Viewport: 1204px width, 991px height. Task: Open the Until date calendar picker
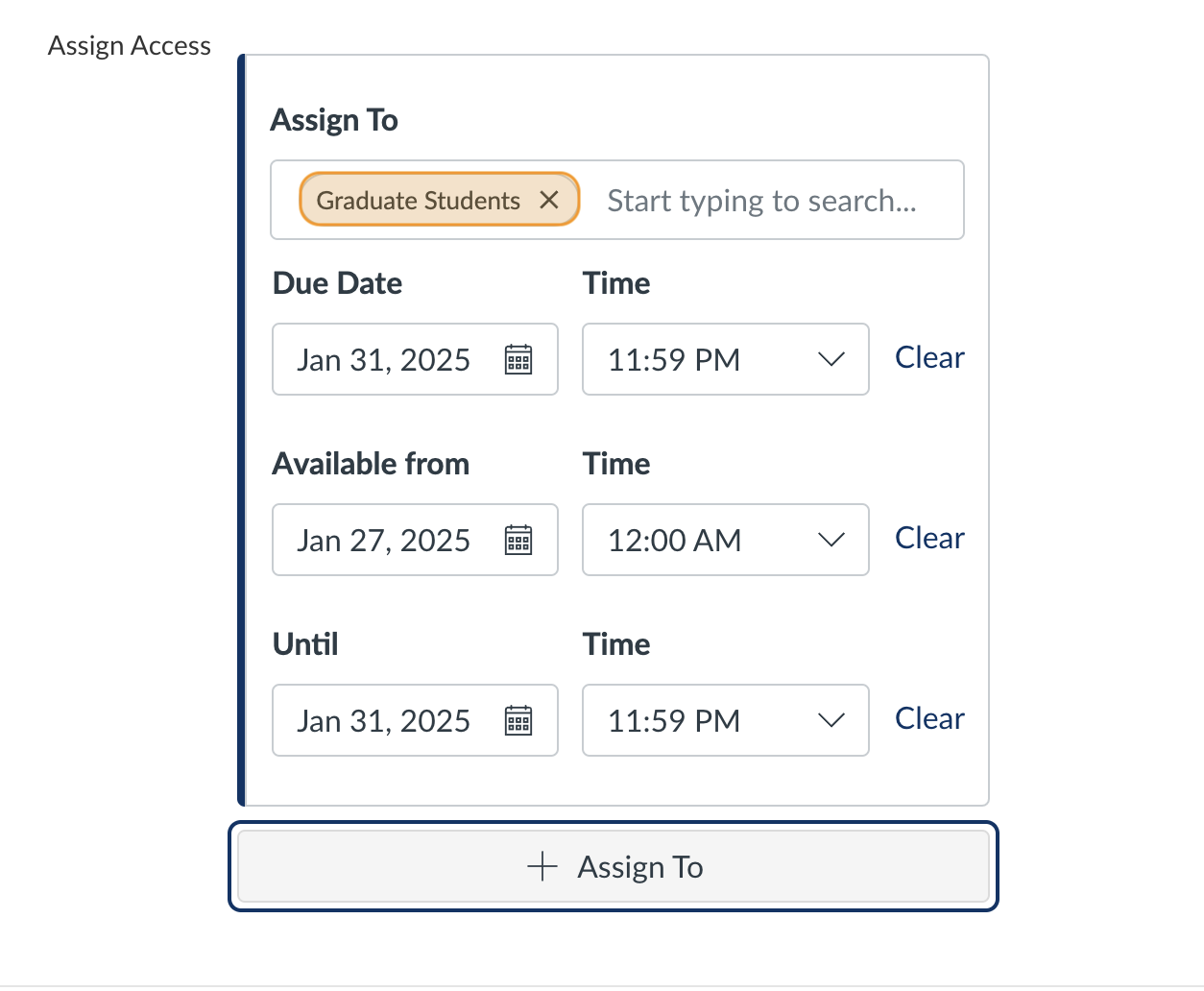518,720
